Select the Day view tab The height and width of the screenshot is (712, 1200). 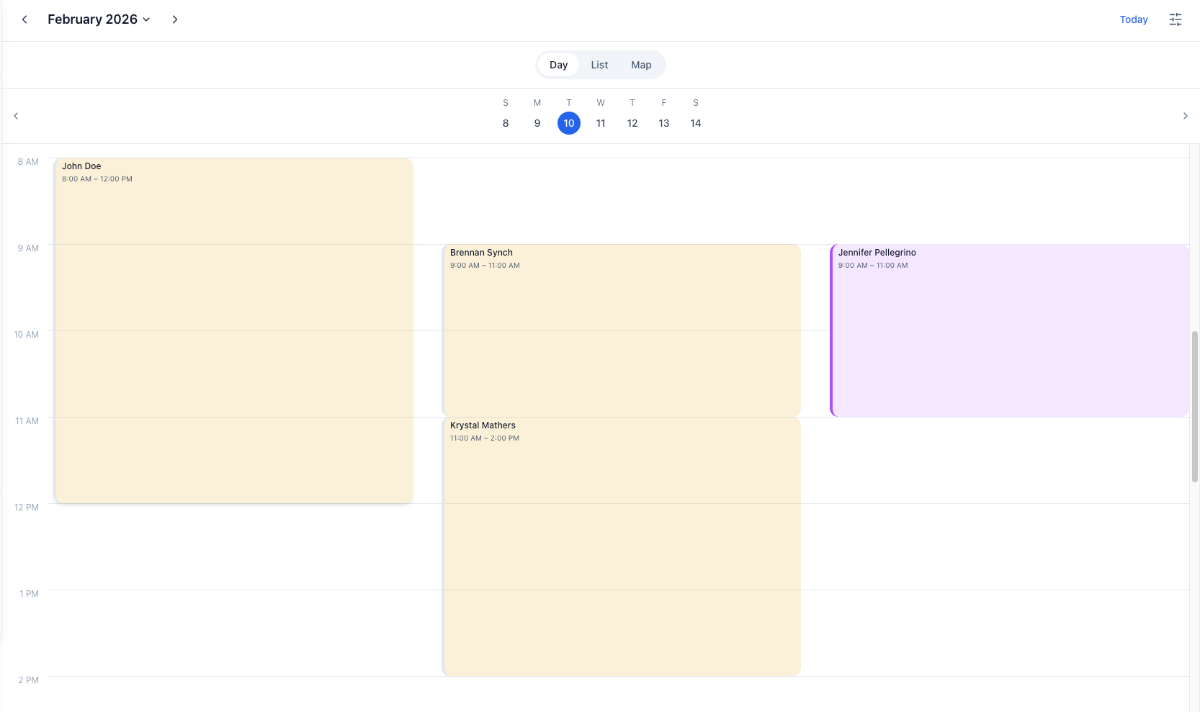coord(558,64)
